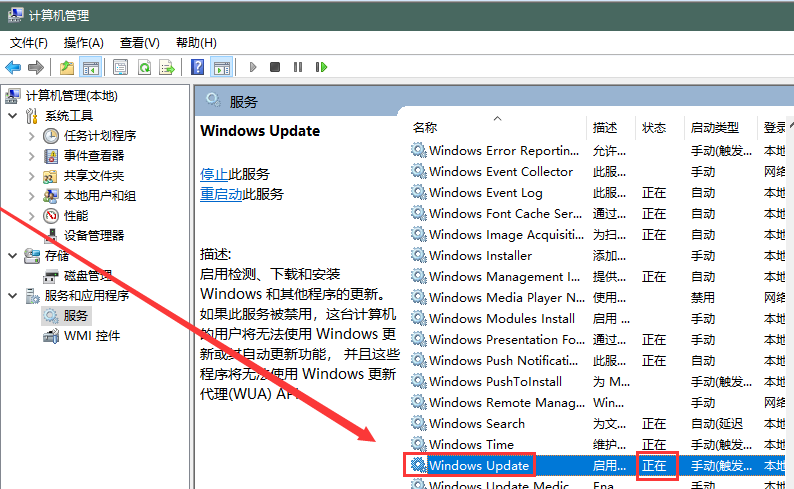
Task: Click the up one level folder icon
Action: point(66,67)
